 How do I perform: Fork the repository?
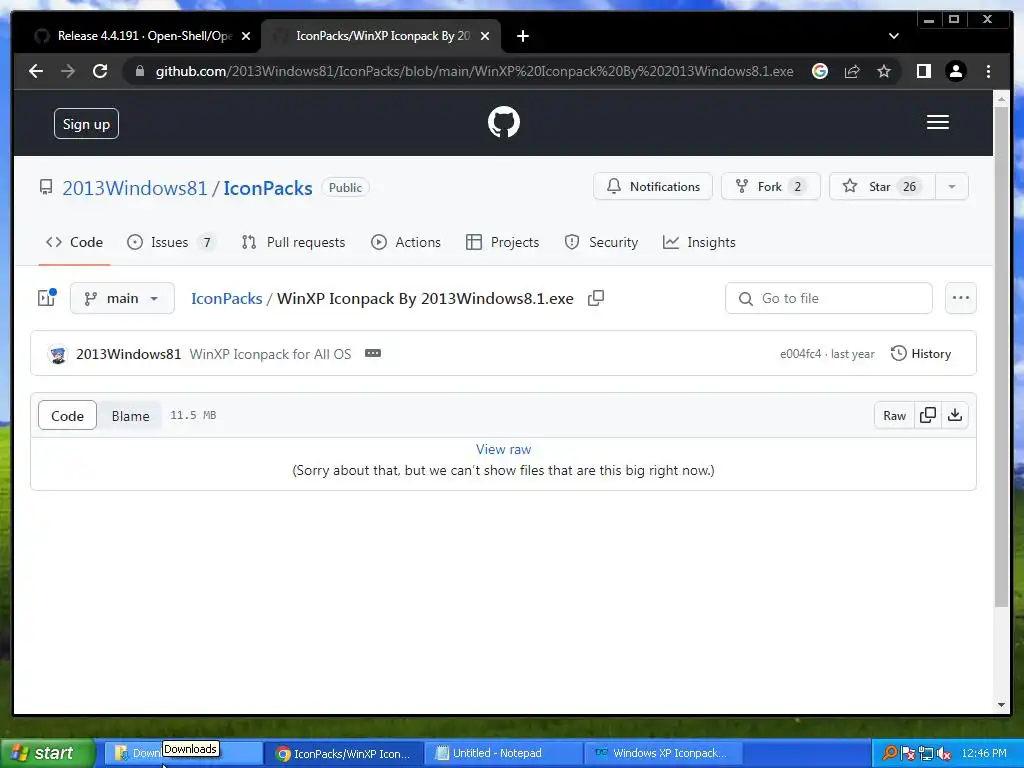click(771, 187)
